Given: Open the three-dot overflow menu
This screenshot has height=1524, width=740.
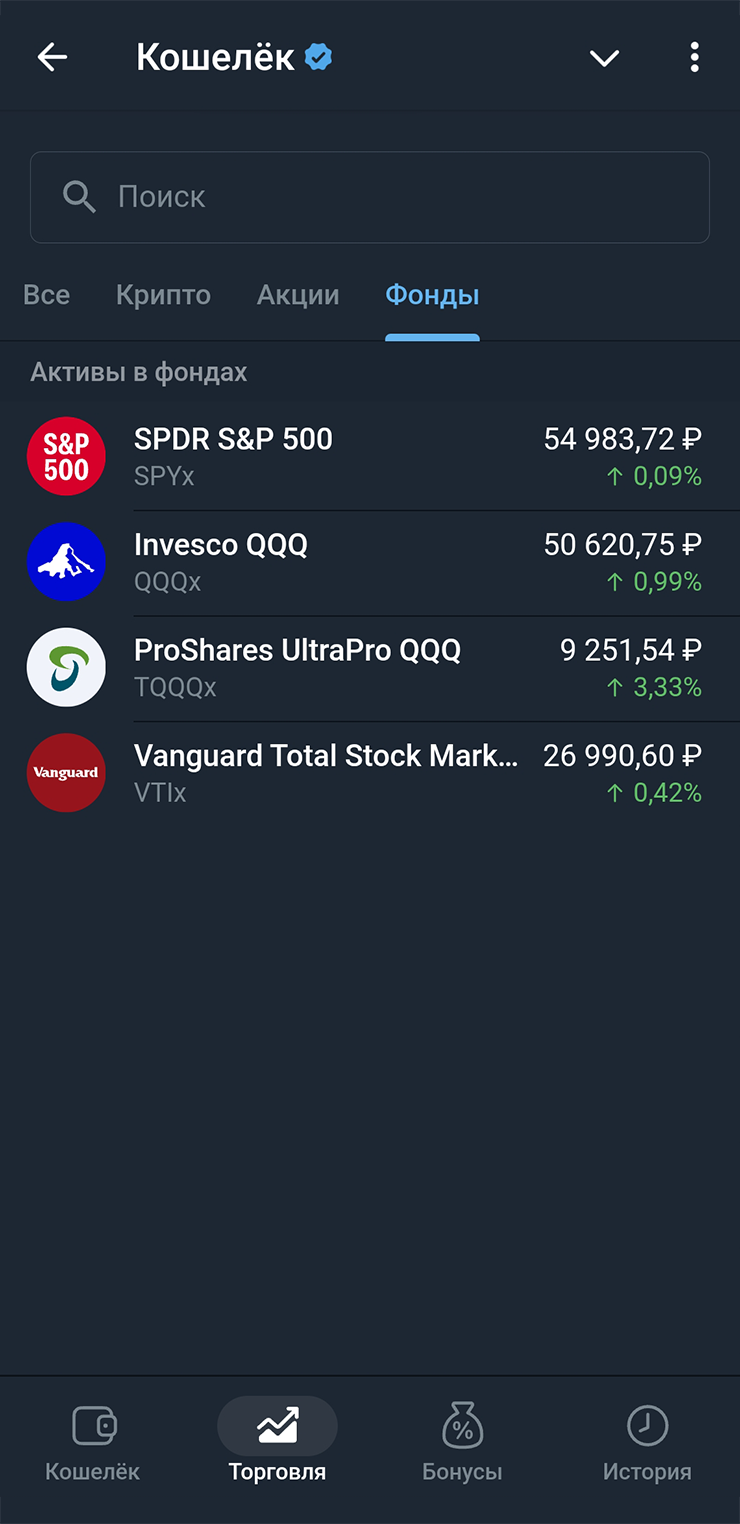Looking at the screenshot, I should point(694,58).
